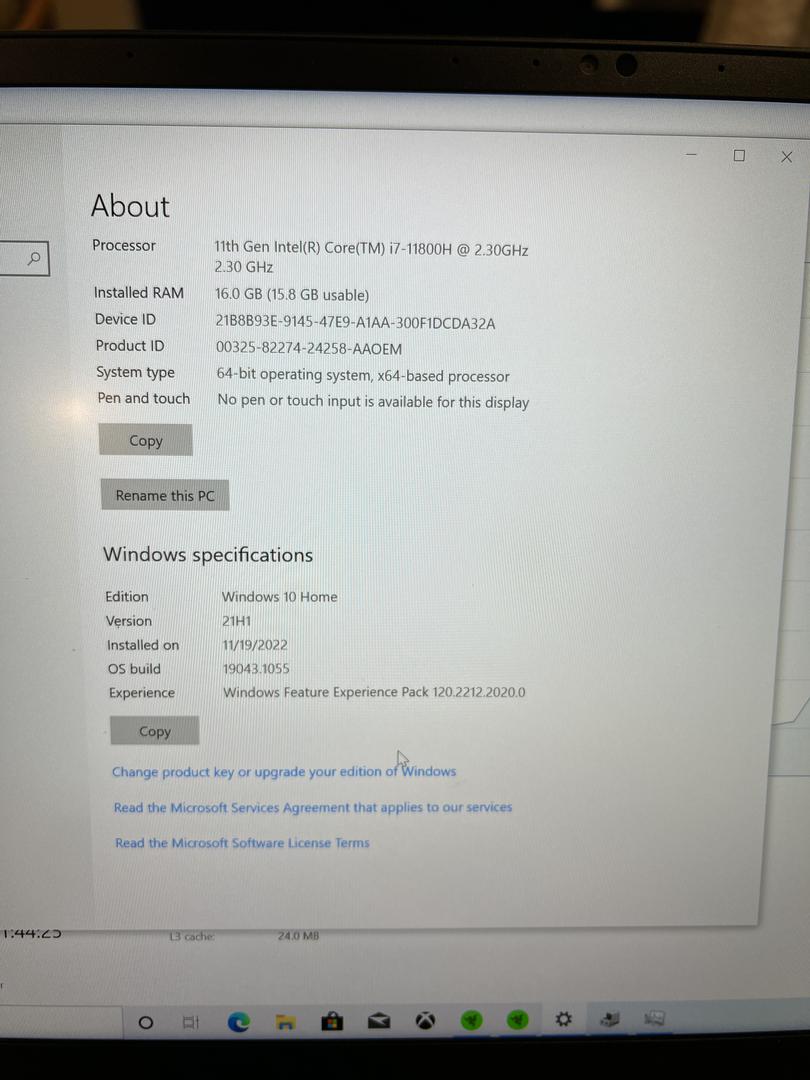Open Task View on the taskbar
Screen dimensions: 810x1080
click(191, 1022)
